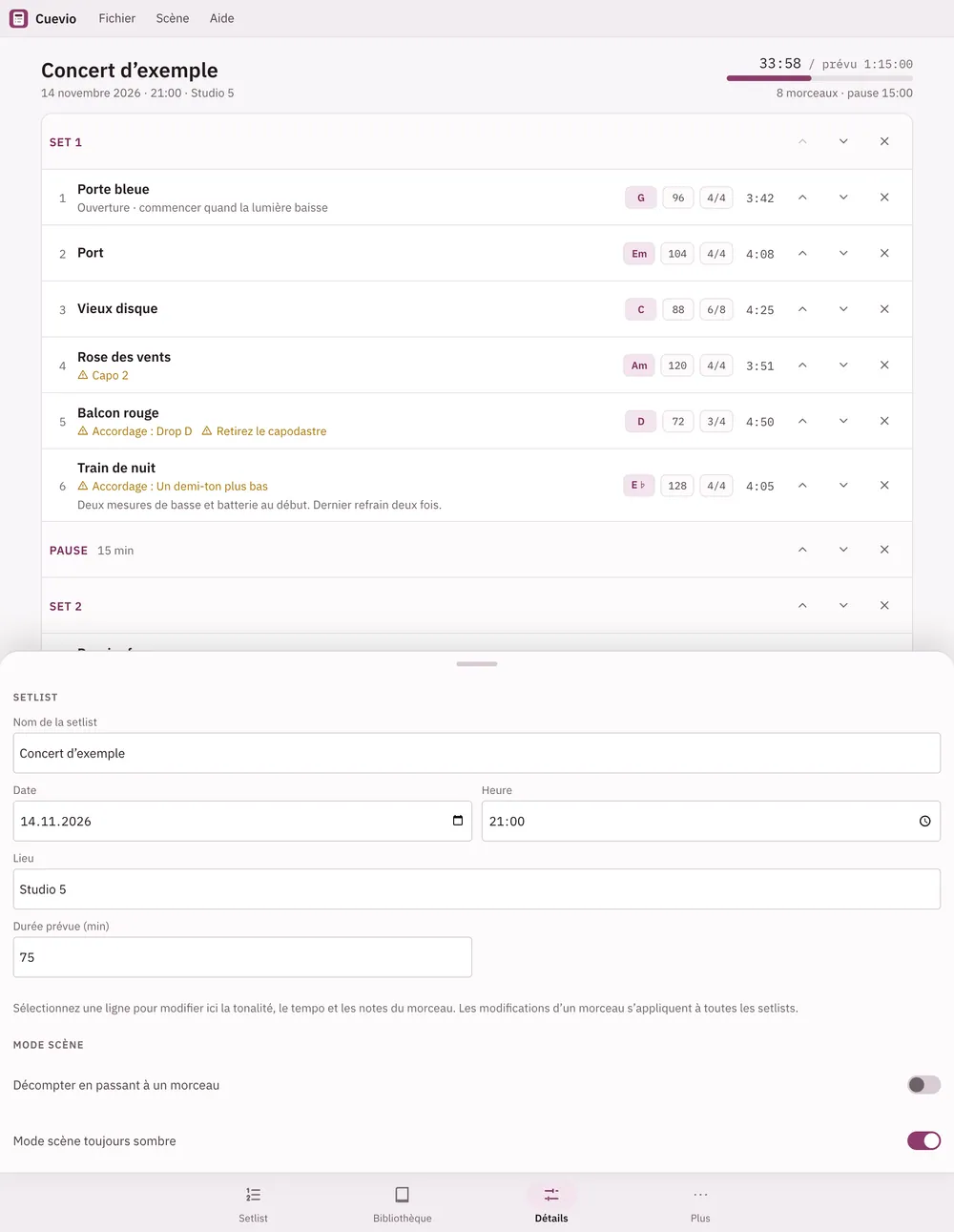Image resolution: width=954 pixels, height=1232 pixels.
Task: Move Porte bleue down one position
Action: pyautogui.click(x=843, y=198)
